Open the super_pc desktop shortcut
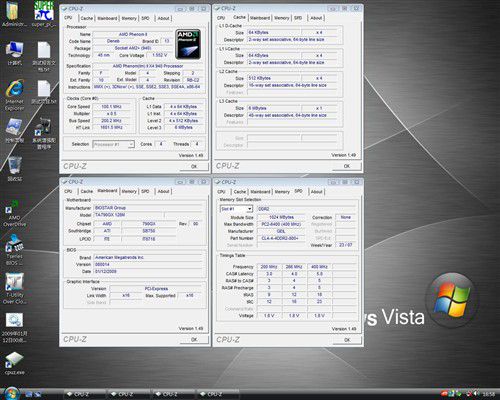This screenshot has width=500, height=400. coord(44,15)
